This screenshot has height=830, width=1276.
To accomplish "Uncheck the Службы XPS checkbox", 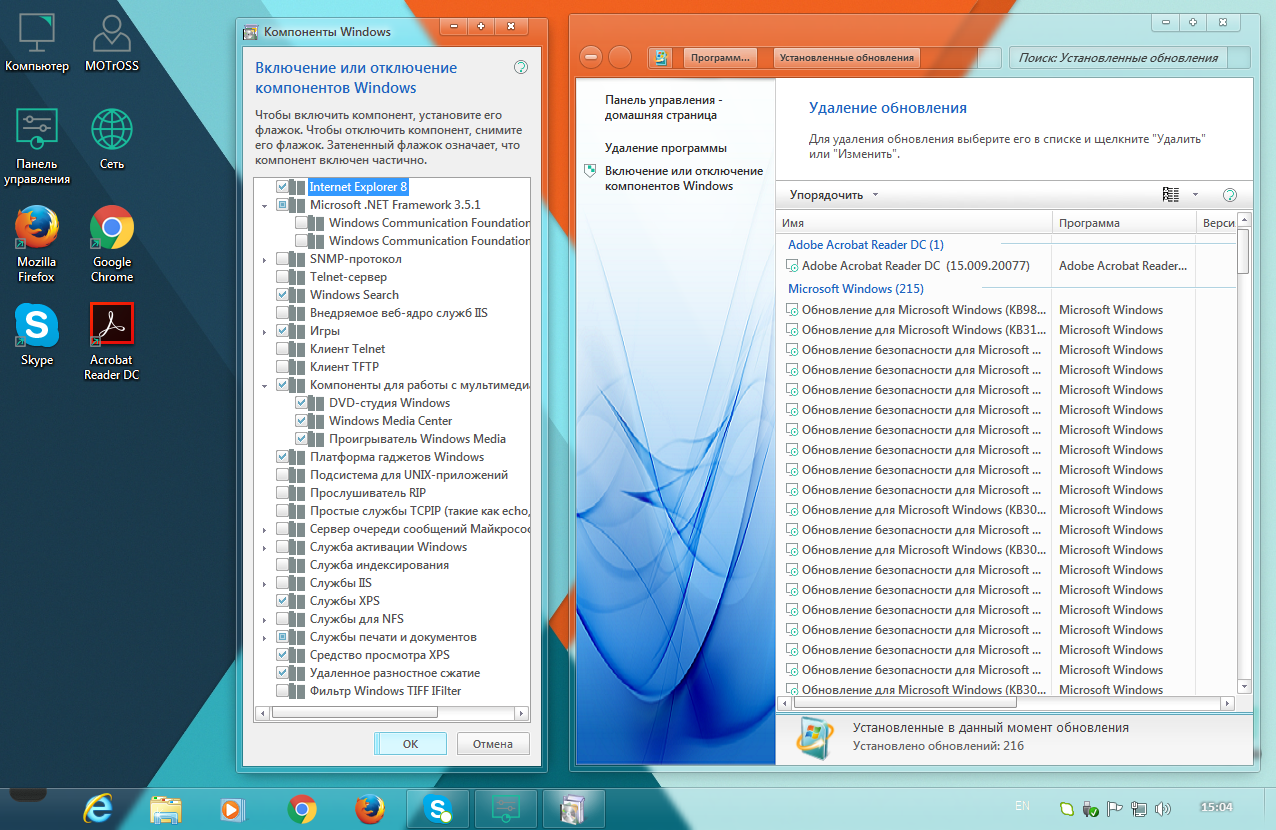I will tap(282, 601).
